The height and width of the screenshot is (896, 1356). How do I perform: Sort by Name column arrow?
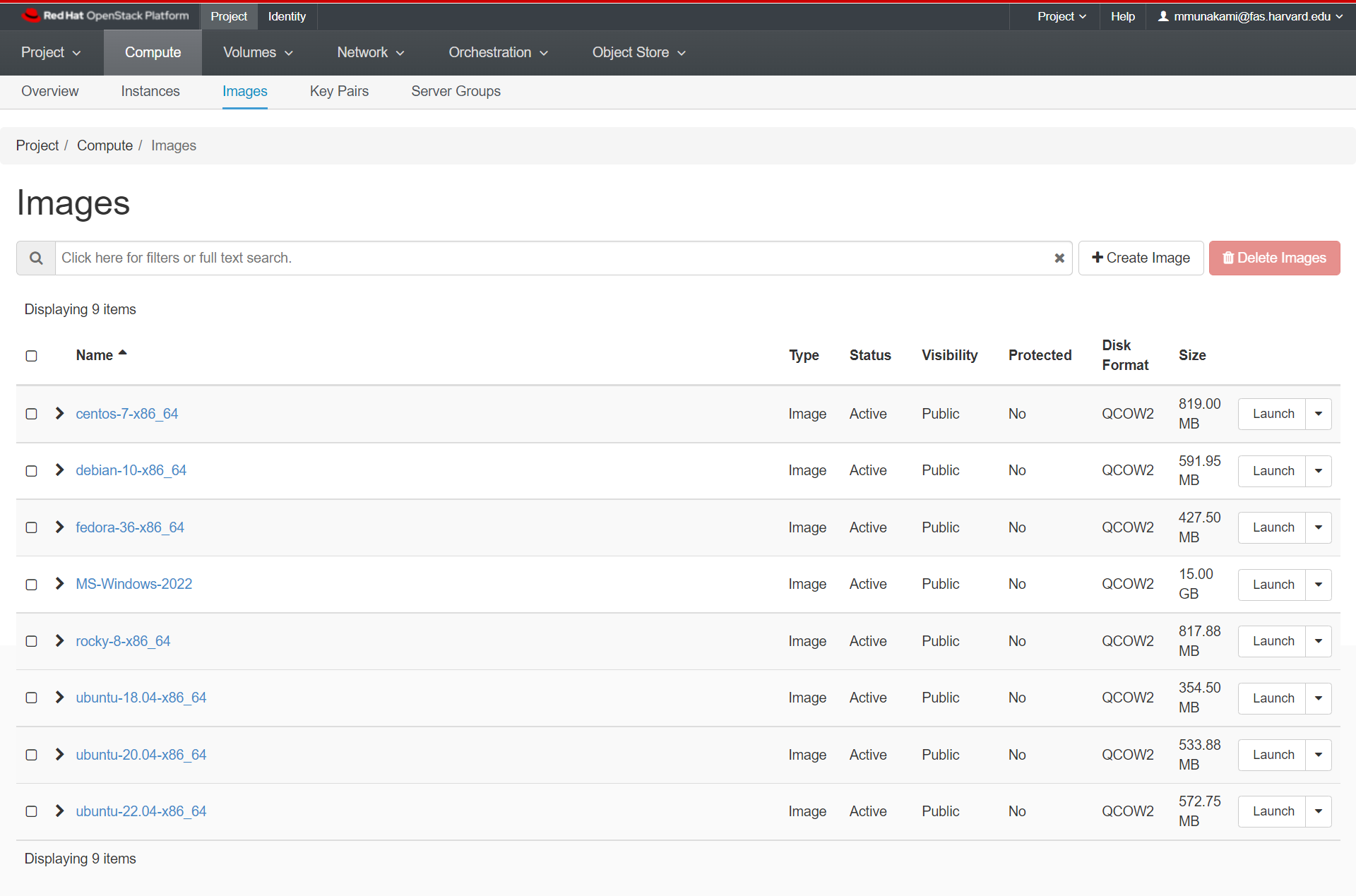pos(122,353)
